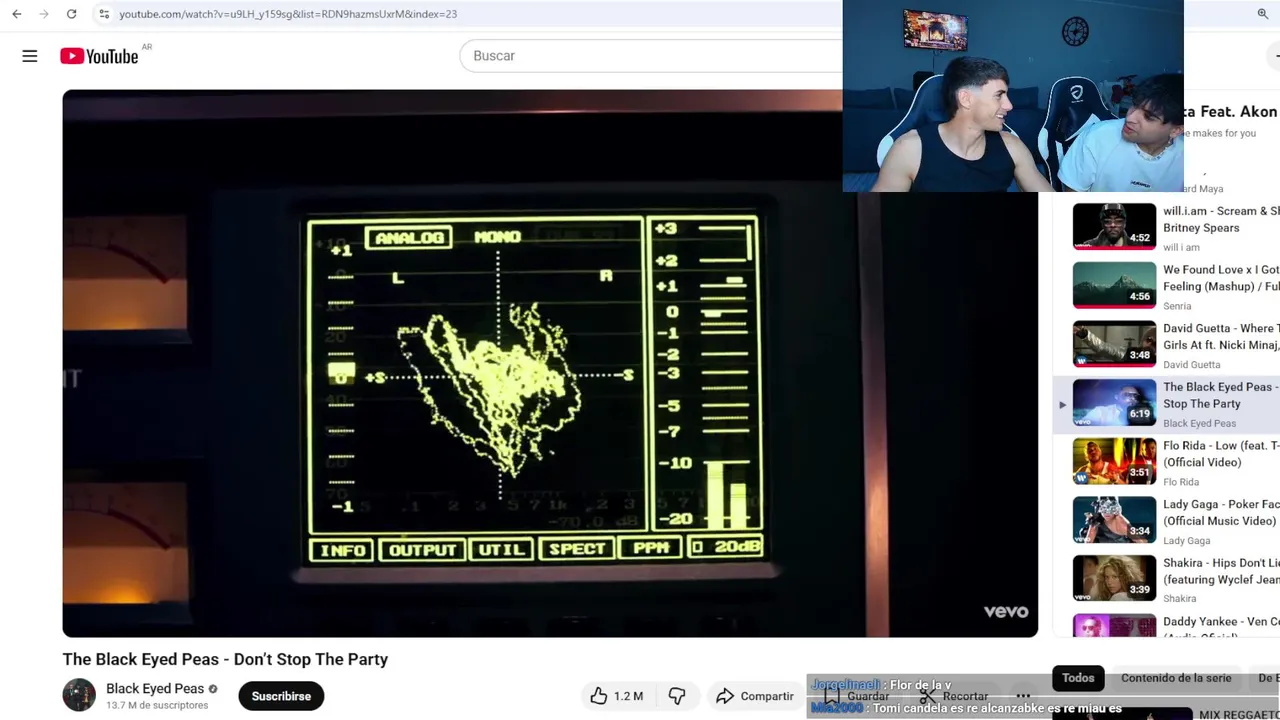This screenshot has width=1280, height=720.
Task: Click the Senria channel name
Action: (x=1177, y=306)
